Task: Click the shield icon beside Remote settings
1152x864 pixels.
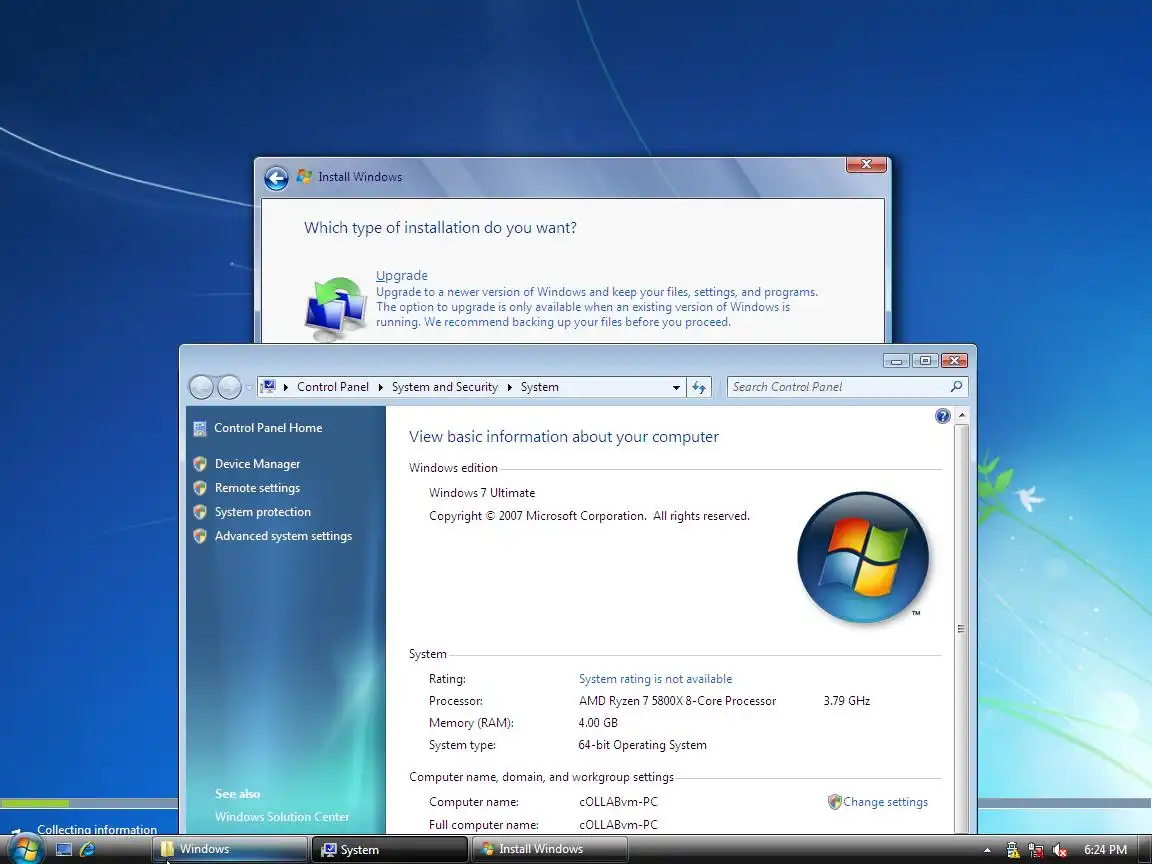Action: [x=200, y=488]
